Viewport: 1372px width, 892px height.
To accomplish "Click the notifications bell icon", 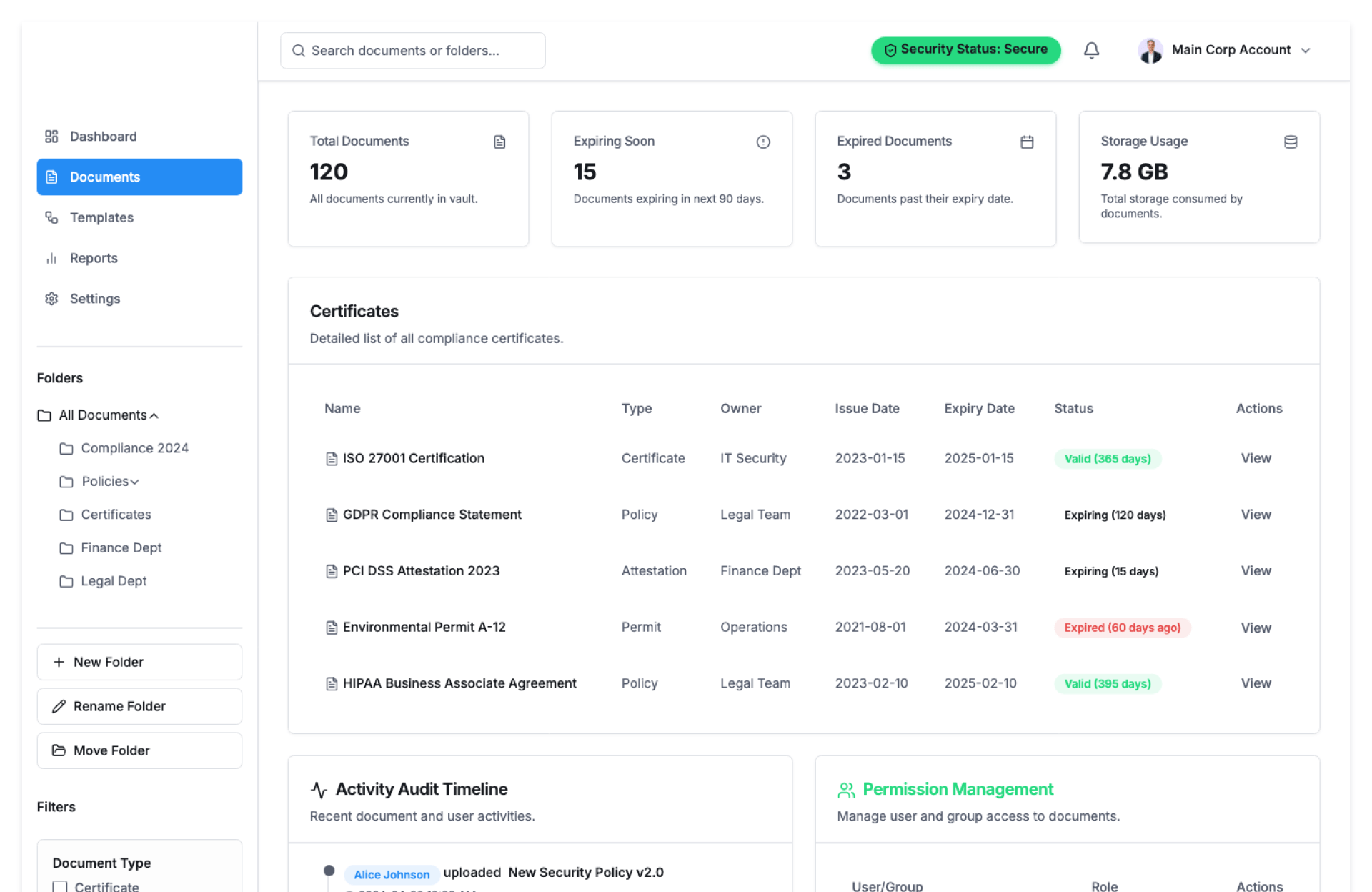I will click(x=1091, y=50).
